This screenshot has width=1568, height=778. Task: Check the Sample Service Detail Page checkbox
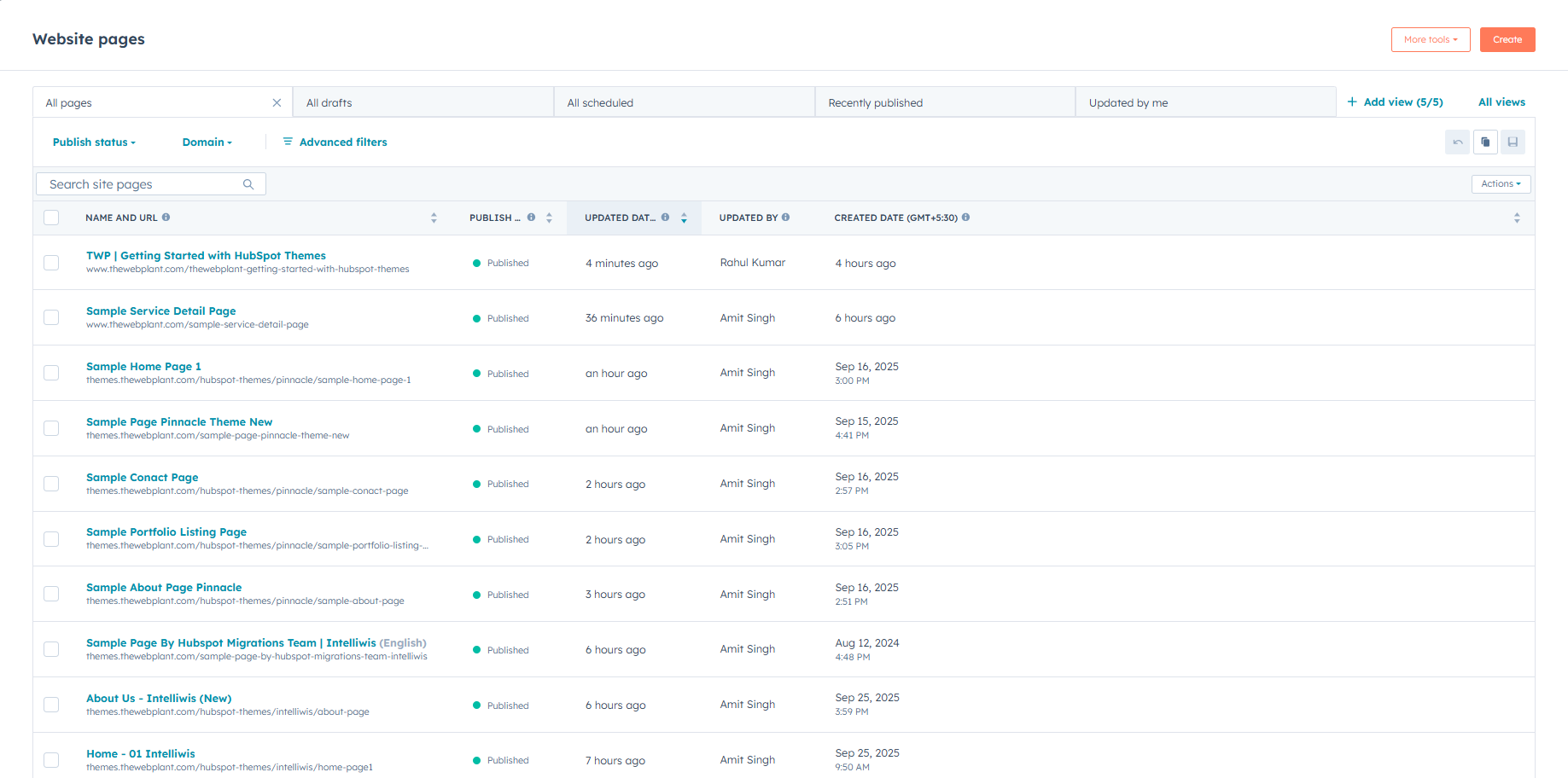click(51, 317)
